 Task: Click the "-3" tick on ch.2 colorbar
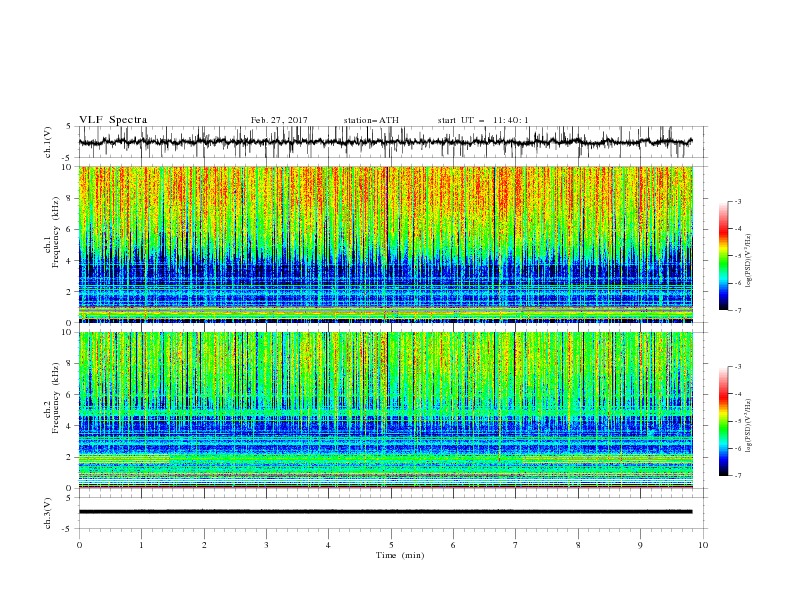pos(738,367)
